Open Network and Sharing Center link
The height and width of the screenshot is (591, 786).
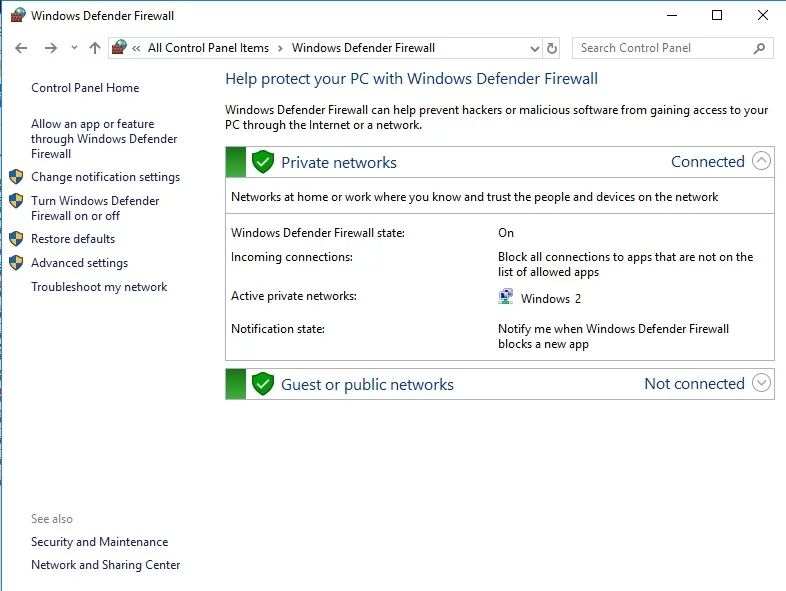[105, 565]
